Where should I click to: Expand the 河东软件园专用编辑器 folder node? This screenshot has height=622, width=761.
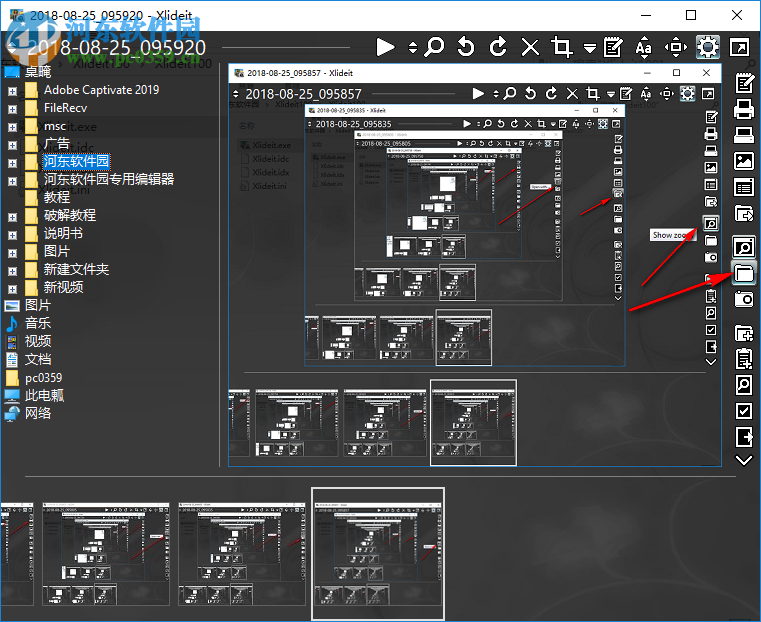13,181
